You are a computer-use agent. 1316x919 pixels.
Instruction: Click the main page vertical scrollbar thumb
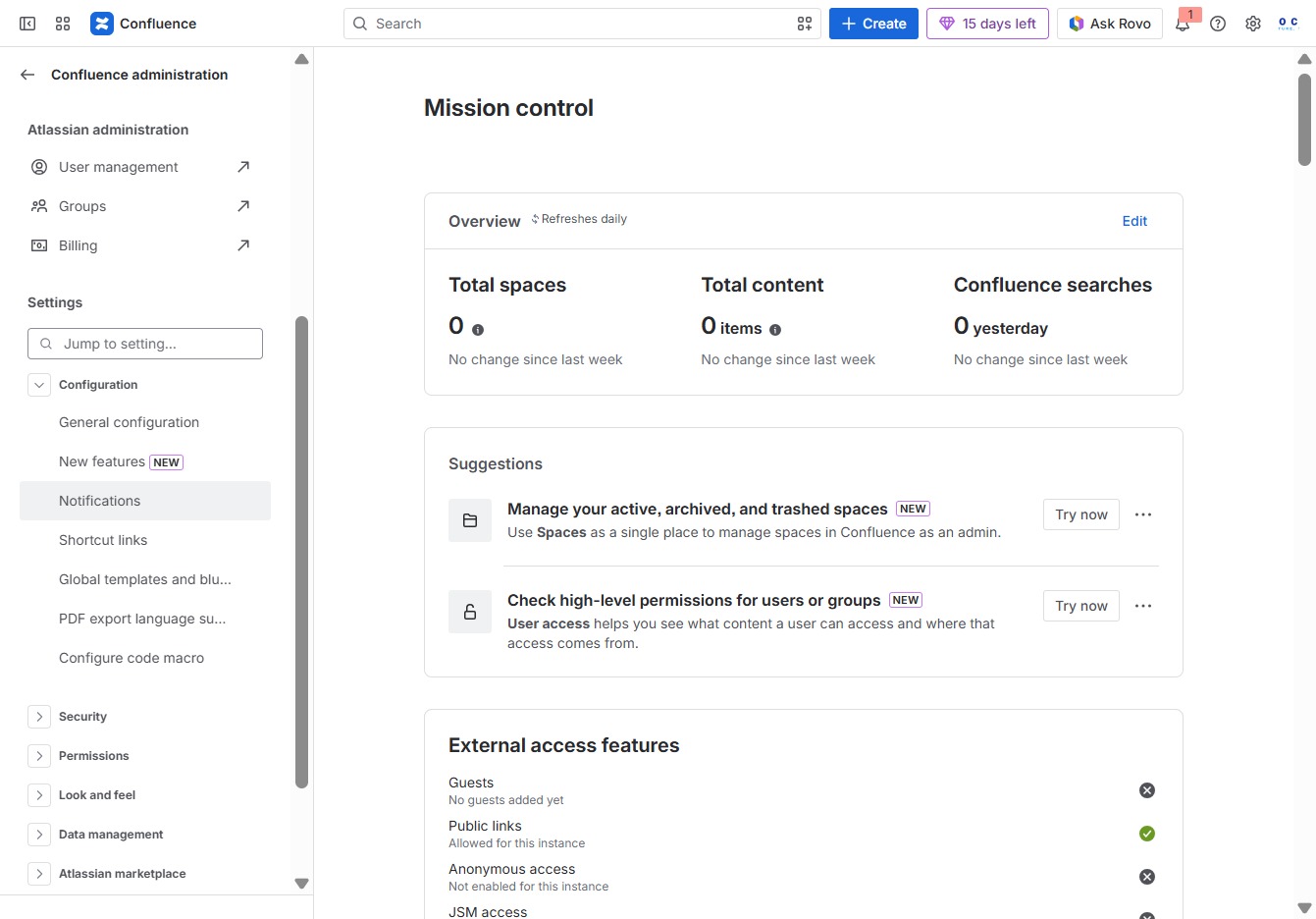point(1304,120)
